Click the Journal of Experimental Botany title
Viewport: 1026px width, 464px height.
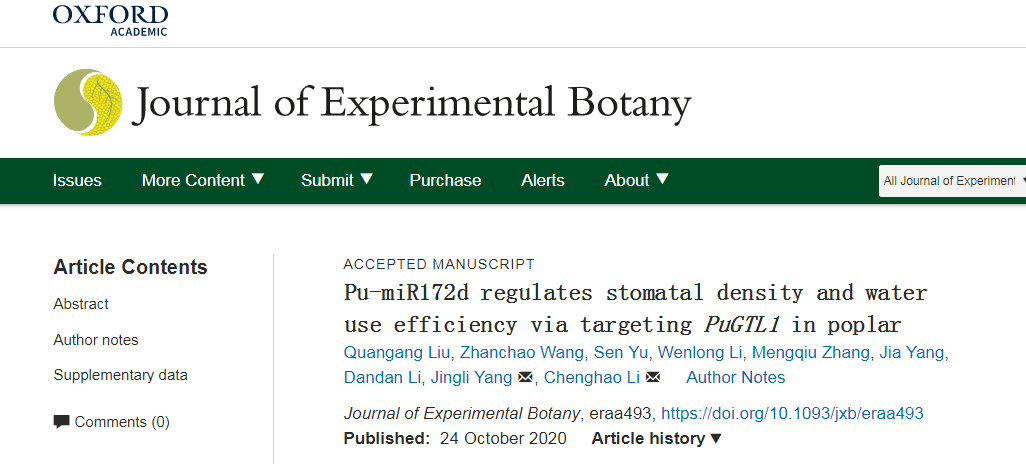coord(411,103)
